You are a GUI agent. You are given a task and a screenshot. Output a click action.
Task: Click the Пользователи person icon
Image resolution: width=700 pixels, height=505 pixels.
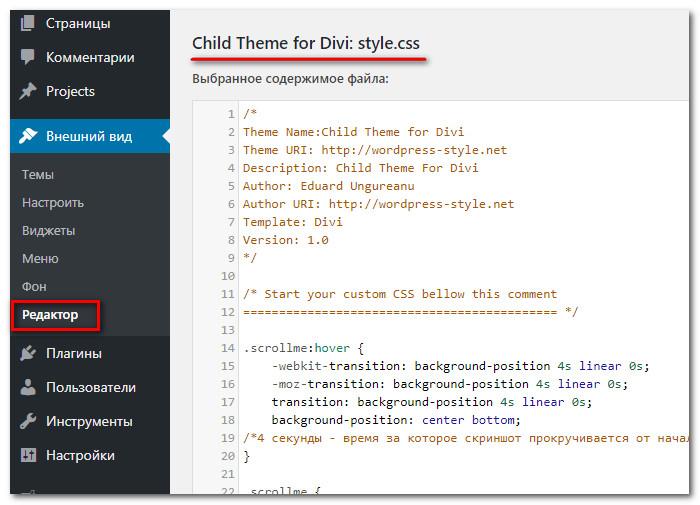coord(27,387)
